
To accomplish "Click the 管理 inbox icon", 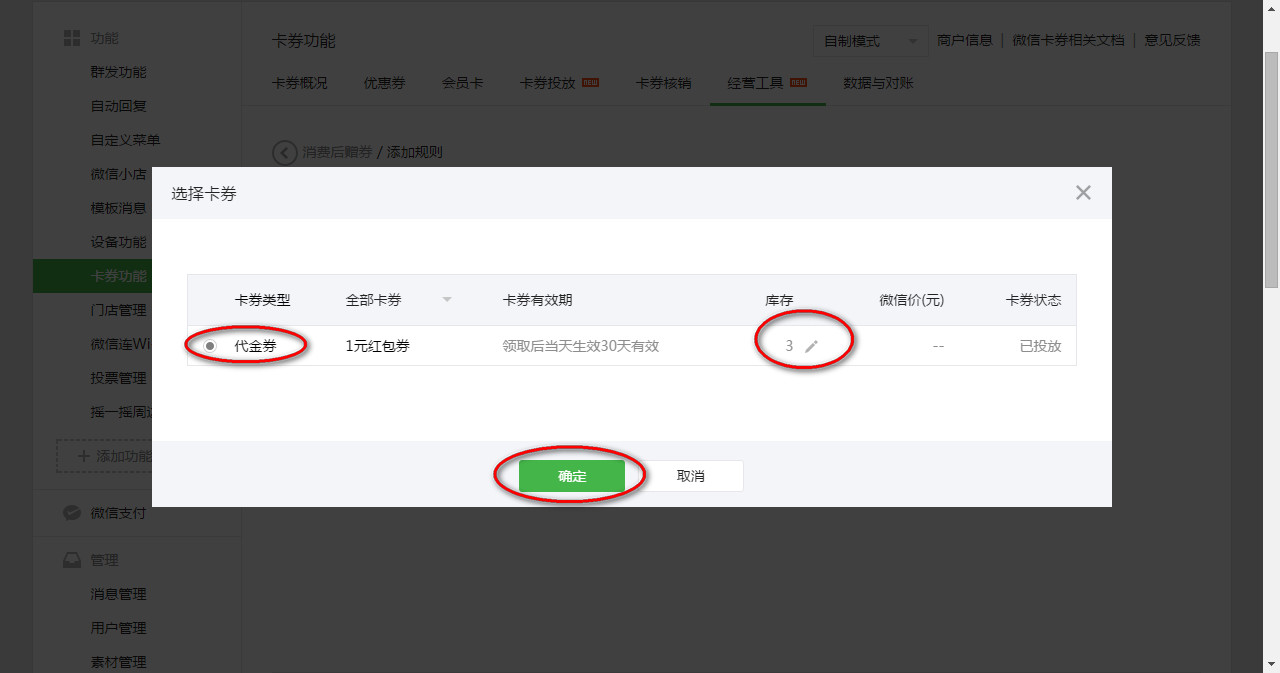I will point(72,560).
